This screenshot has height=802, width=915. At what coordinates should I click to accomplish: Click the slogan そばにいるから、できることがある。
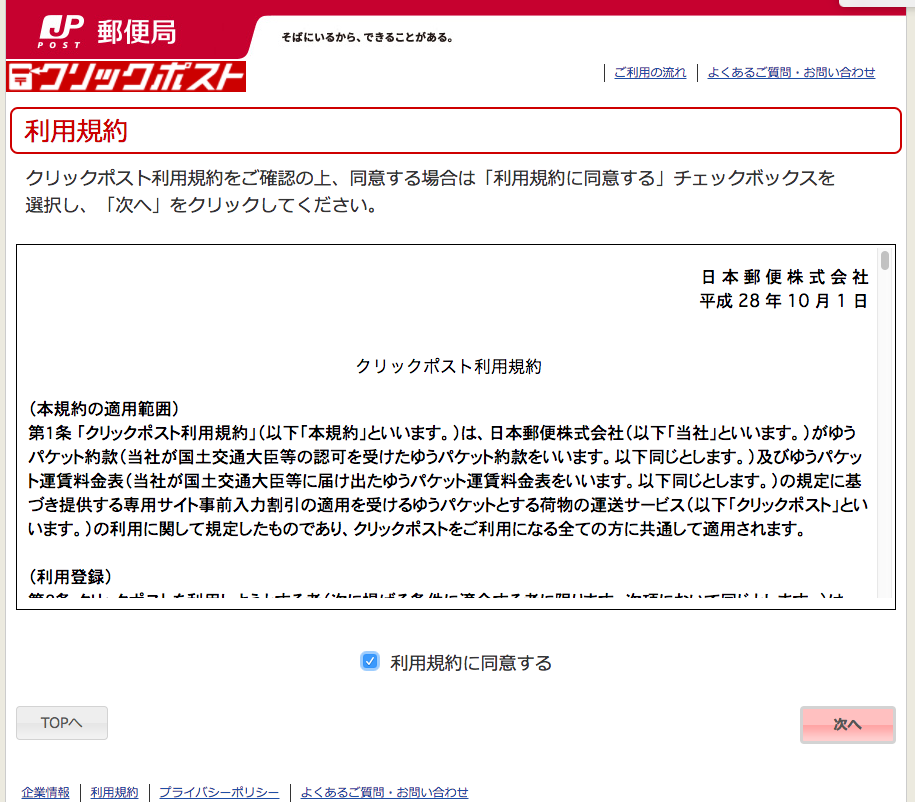point(368,37)
